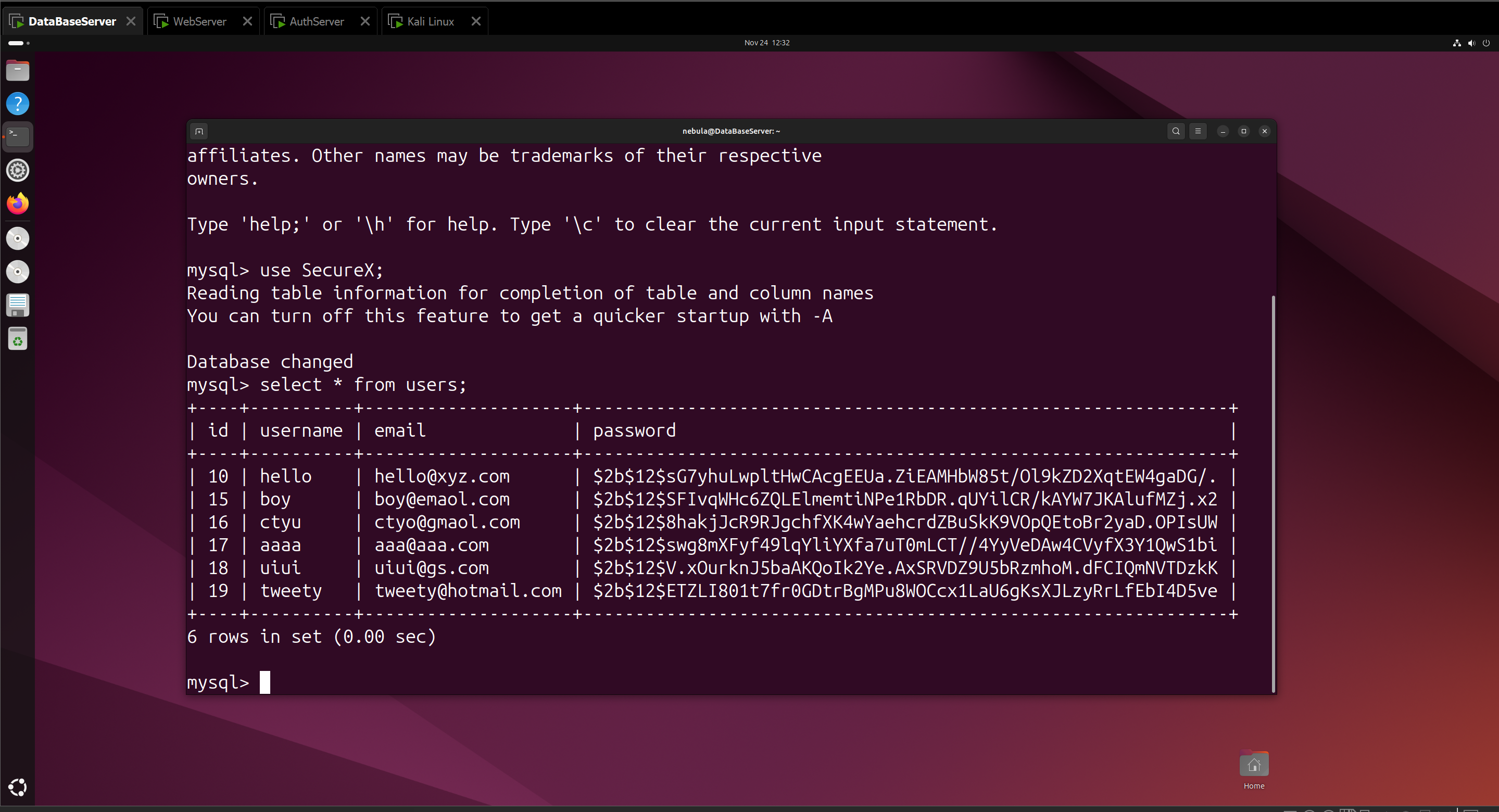Screen dimensions: 1499x812
Task: Switch to the AuthServer tab
Action: pyautogui.click(x=316, y=21)
